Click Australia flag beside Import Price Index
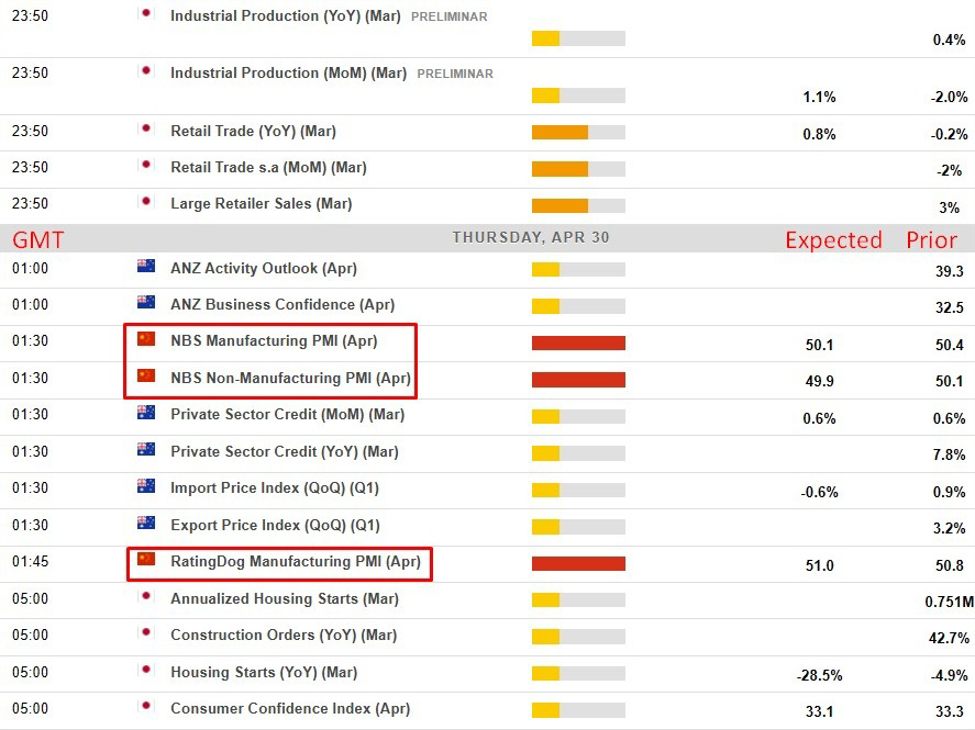This screenshot has height=730, width=975. tap(146, 487)
